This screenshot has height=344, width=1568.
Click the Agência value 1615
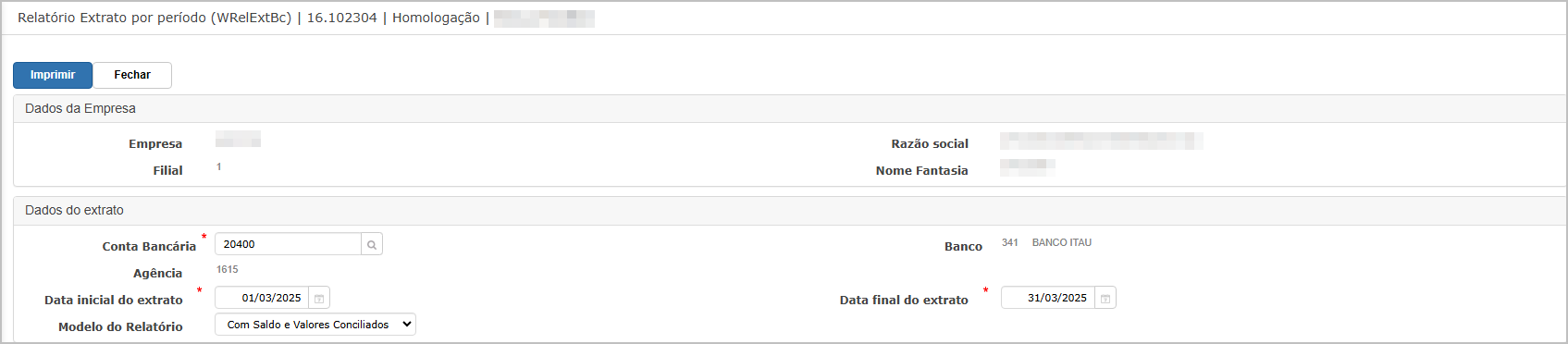228,269
